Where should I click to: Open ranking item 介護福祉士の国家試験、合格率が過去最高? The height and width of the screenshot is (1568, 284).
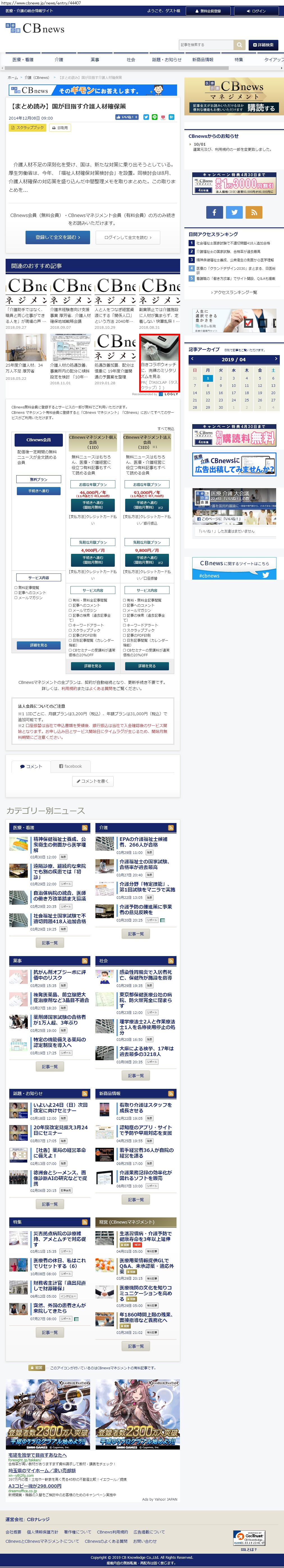[x=228, y=252]
